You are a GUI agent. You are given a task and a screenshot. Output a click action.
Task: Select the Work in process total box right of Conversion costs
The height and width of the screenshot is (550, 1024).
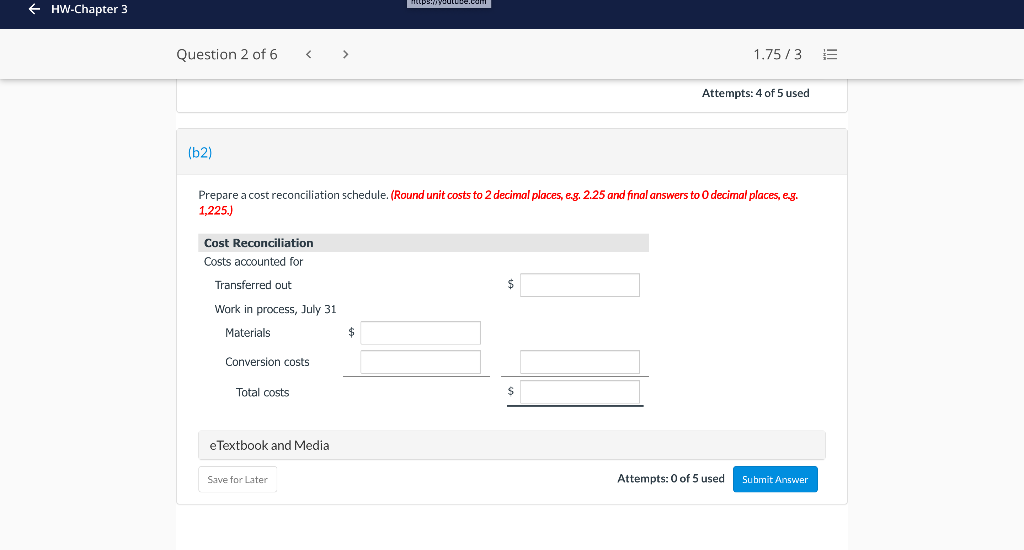(580, 362)
